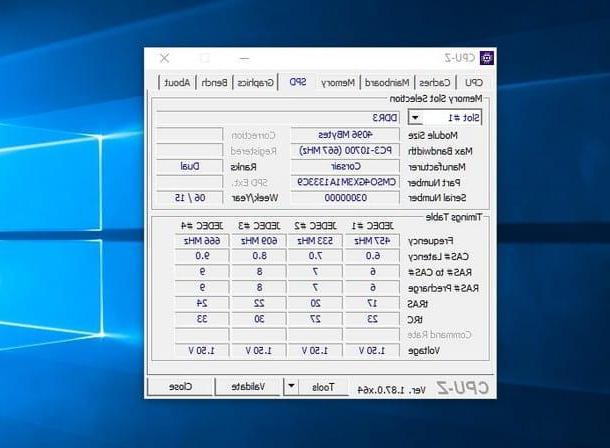Image resolution: width=610 pixels, height=448 pixels.
Task: Click the JEDEC #1 Voltage 1.50 V cell
Action: (372, 350)
